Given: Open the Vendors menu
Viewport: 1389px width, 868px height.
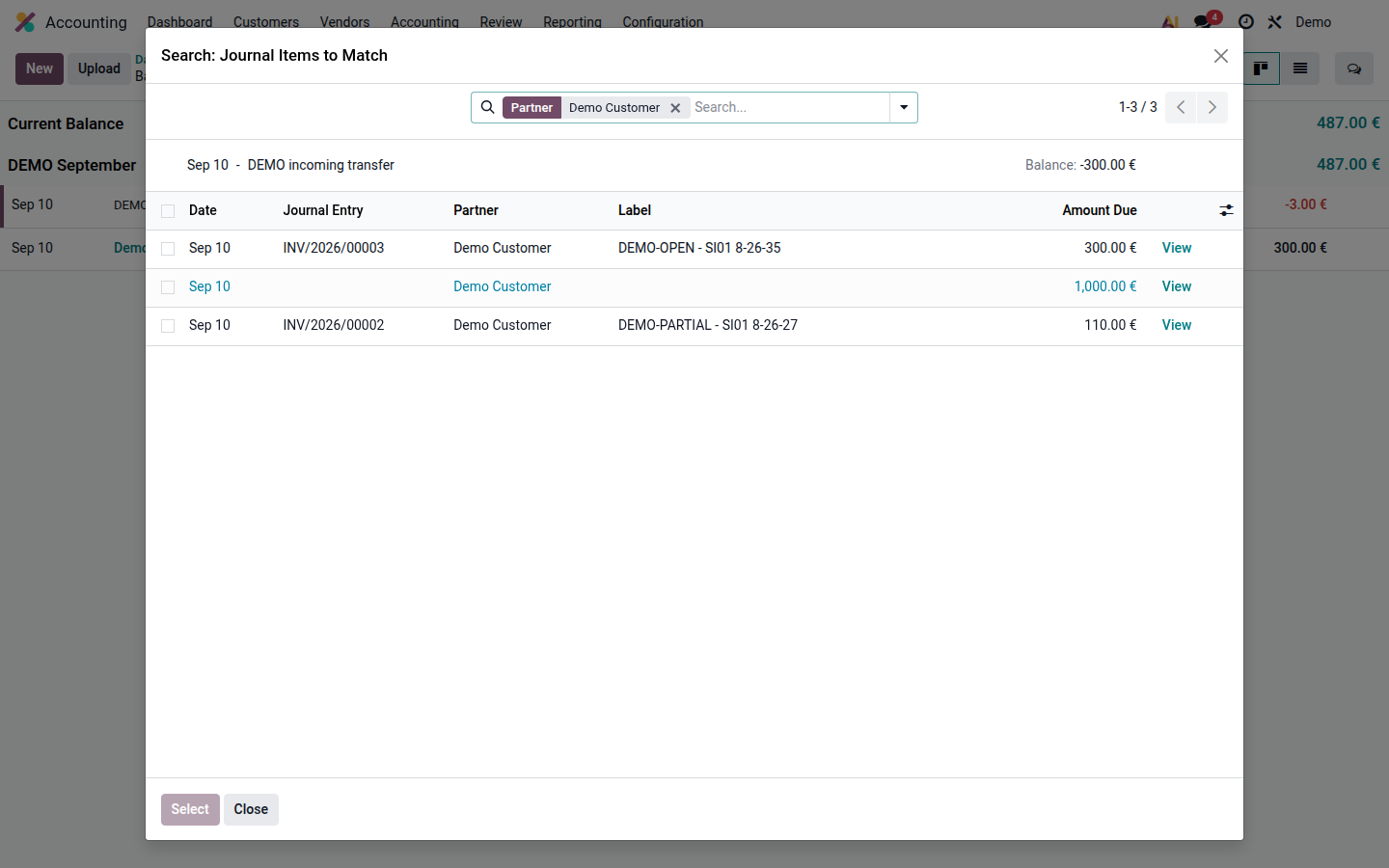Looking at the screenshot, I should [344, 21].
